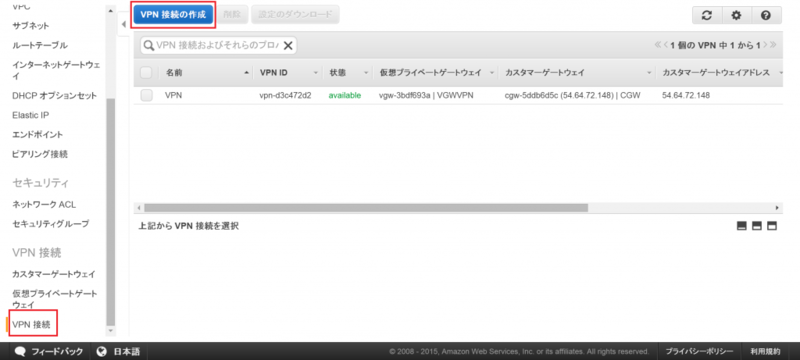Click the feedback speech bubble icon
Viewport: 800px width, 360px height.
pos(20,351)
